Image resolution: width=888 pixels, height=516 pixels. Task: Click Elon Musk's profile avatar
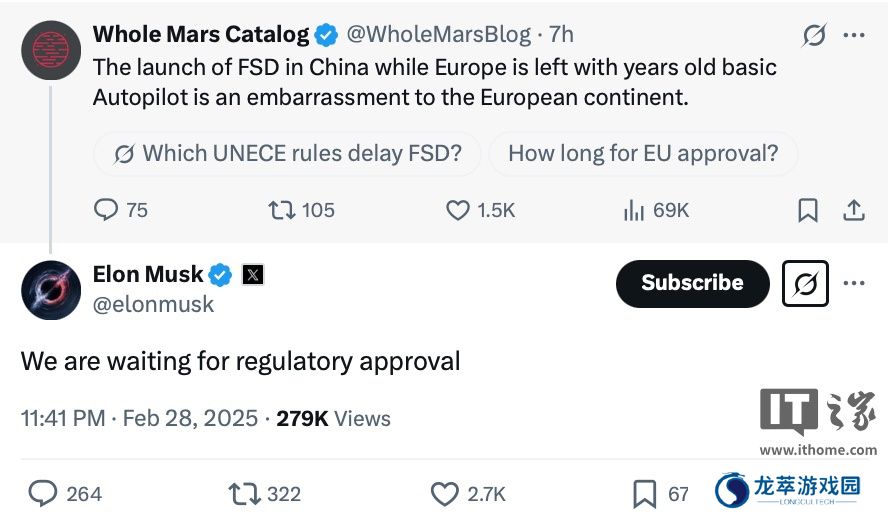(51, 290)
